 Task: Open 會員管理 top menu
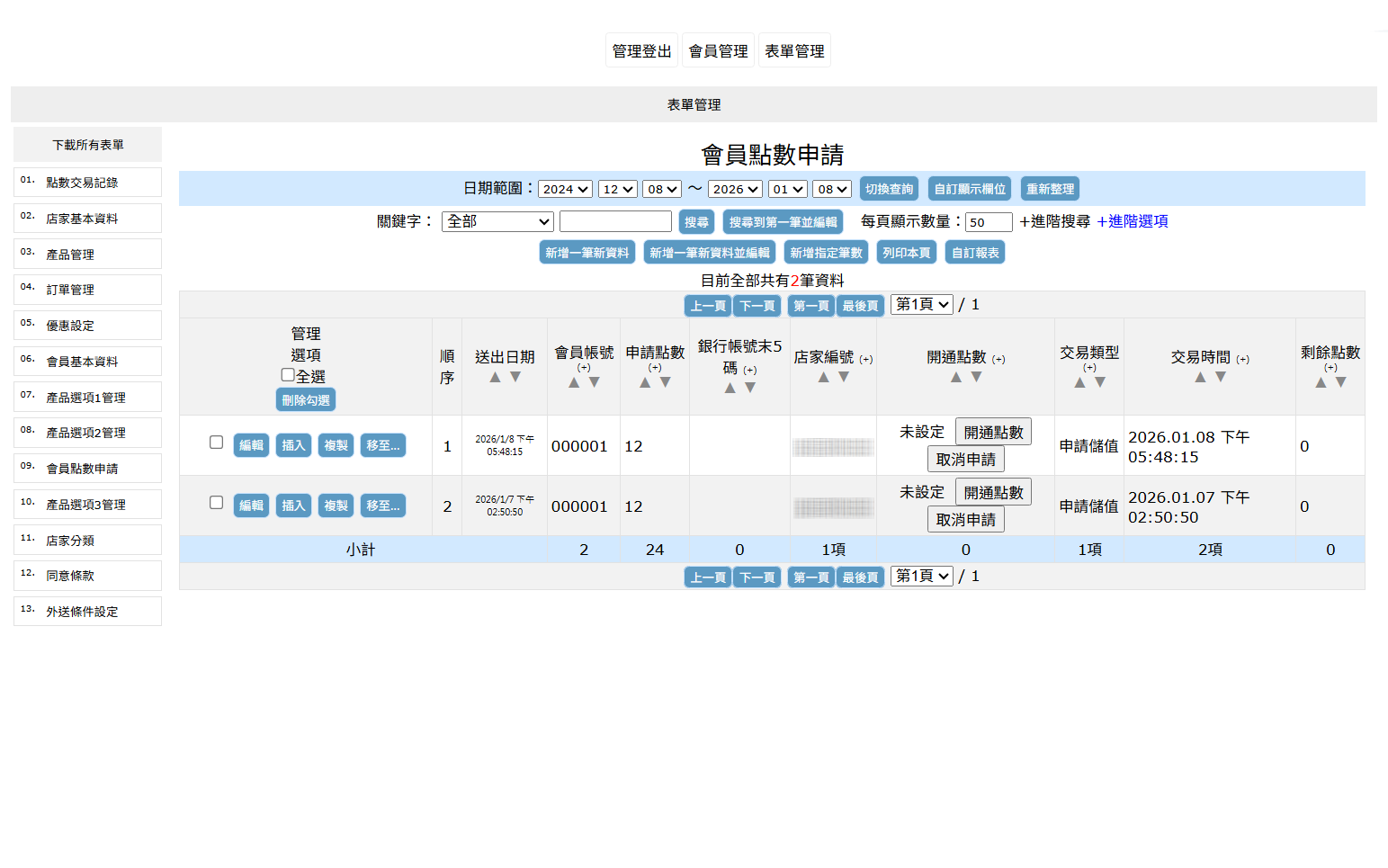(719, 50)
